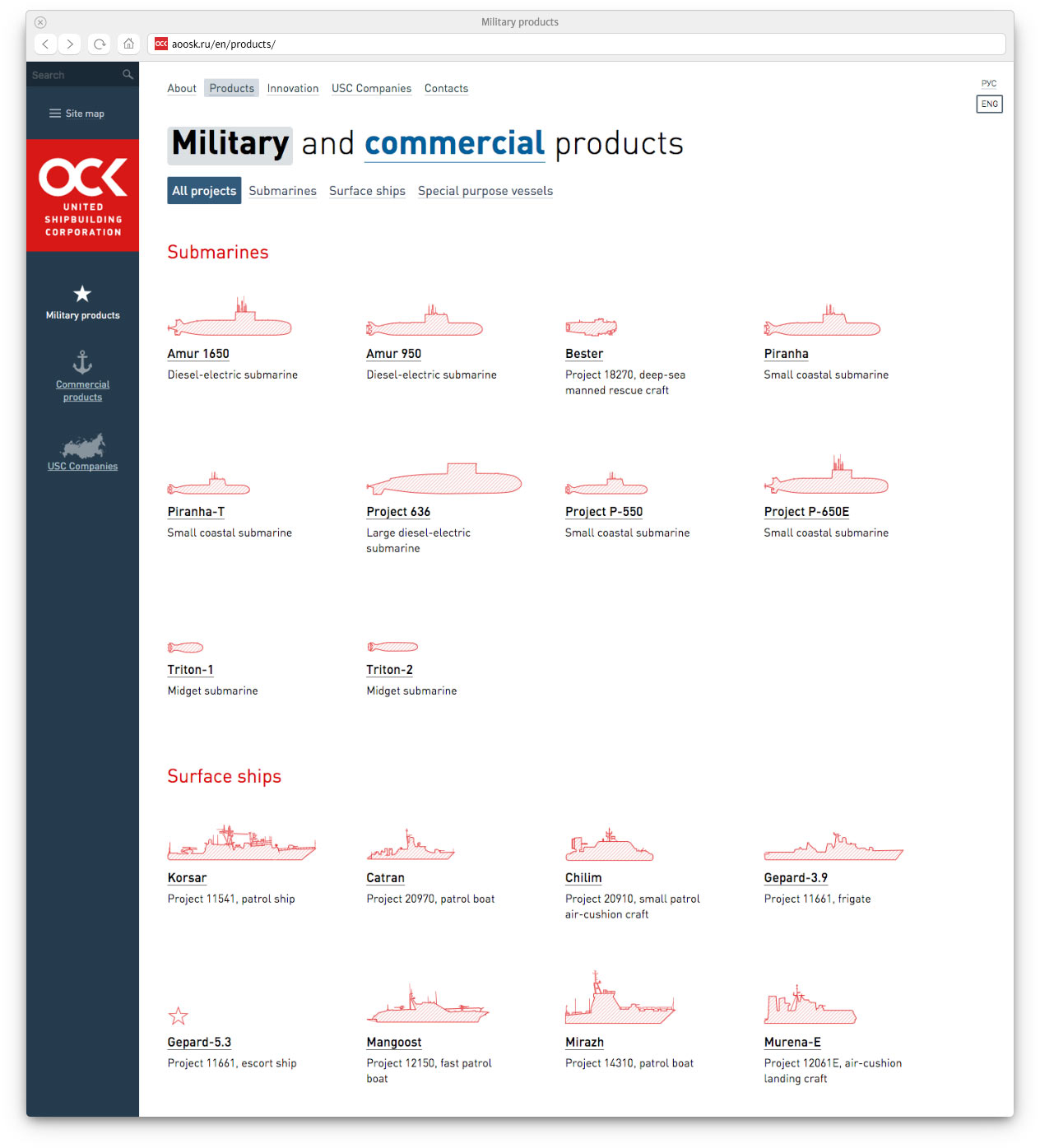Select the Special purpose vessels filter
Image resolution: width=1040 pixels, height=1148 pixels.
[485, 191]
